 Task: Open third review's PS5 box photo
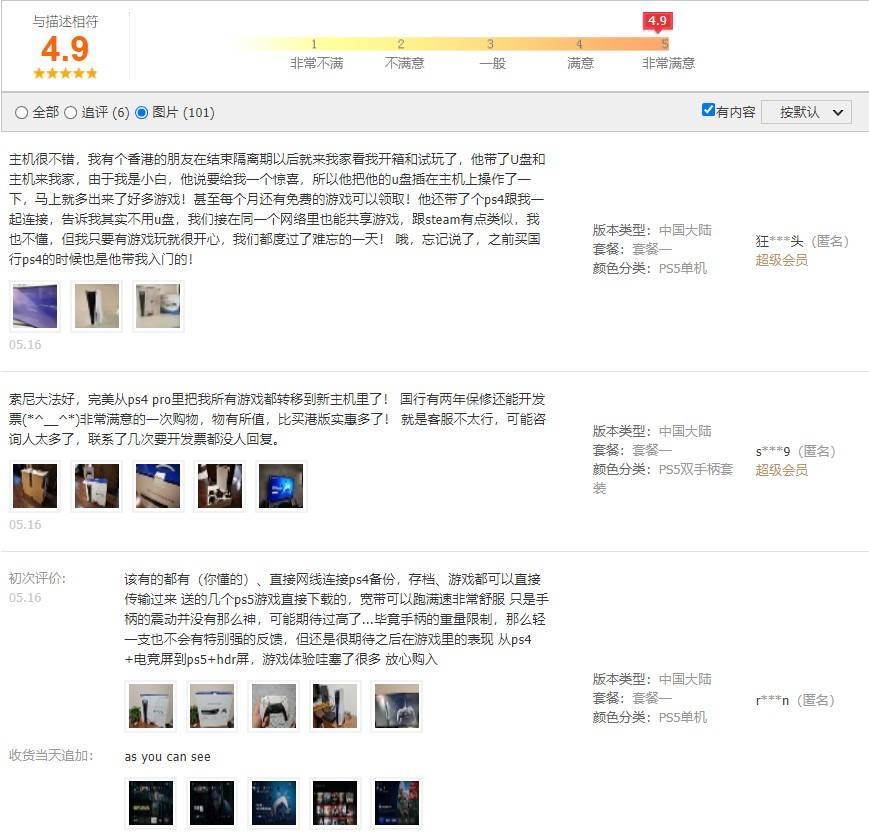(212, 706)
